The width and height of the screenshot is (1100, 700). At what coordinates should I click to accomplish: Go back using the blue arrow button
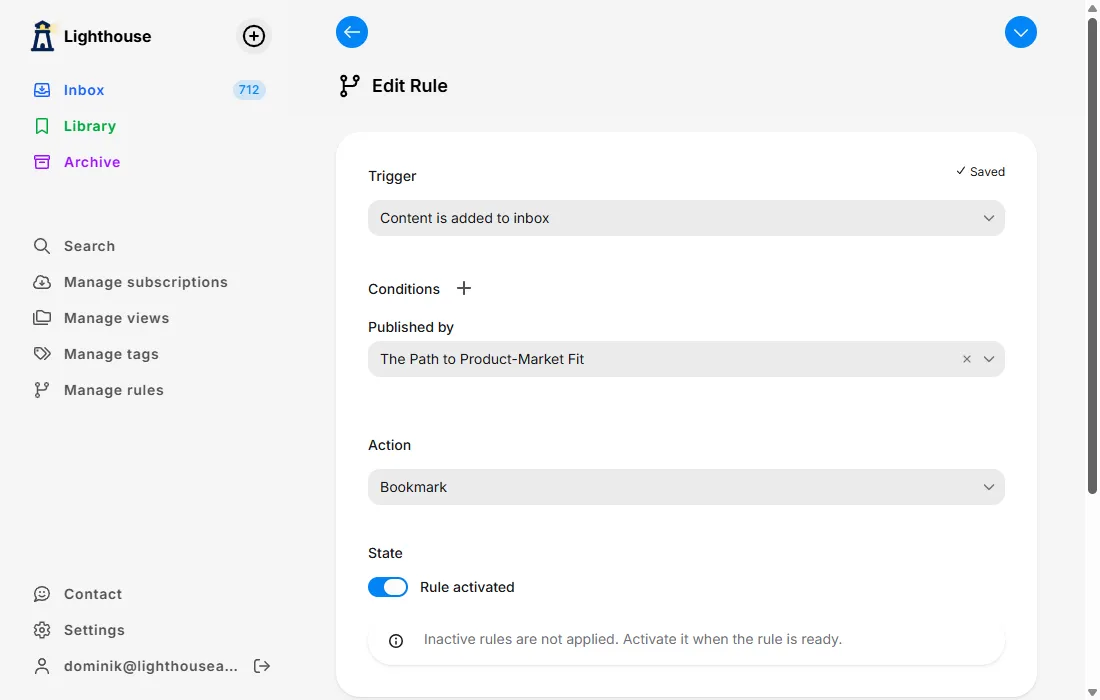pyautogui.click(x=352, y=32)
